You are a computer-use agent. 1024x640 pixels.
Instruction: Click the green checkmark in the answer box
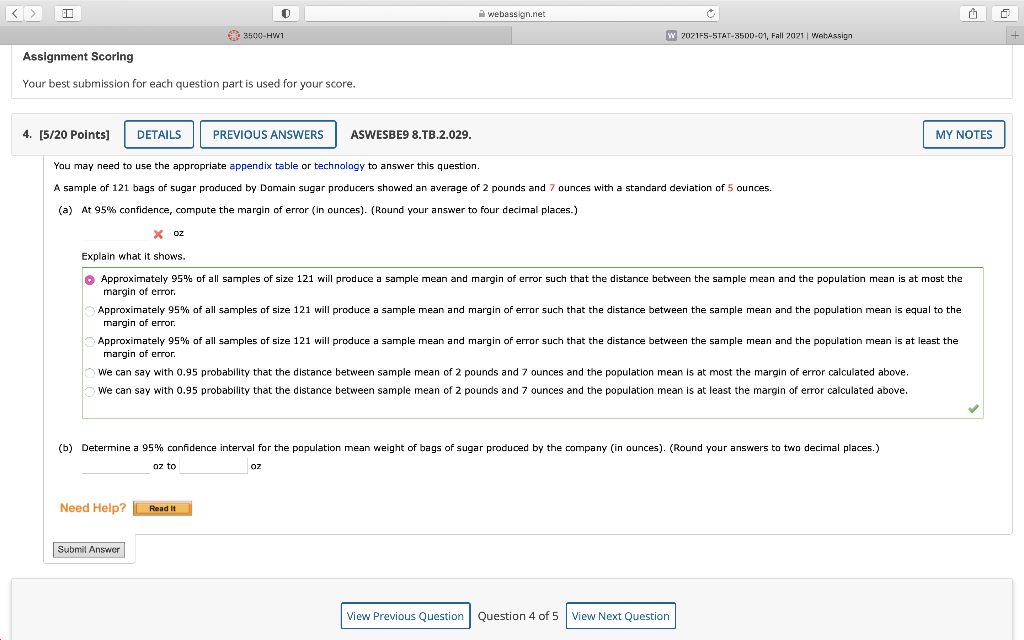pyautogui.click(x=972, y=406)
